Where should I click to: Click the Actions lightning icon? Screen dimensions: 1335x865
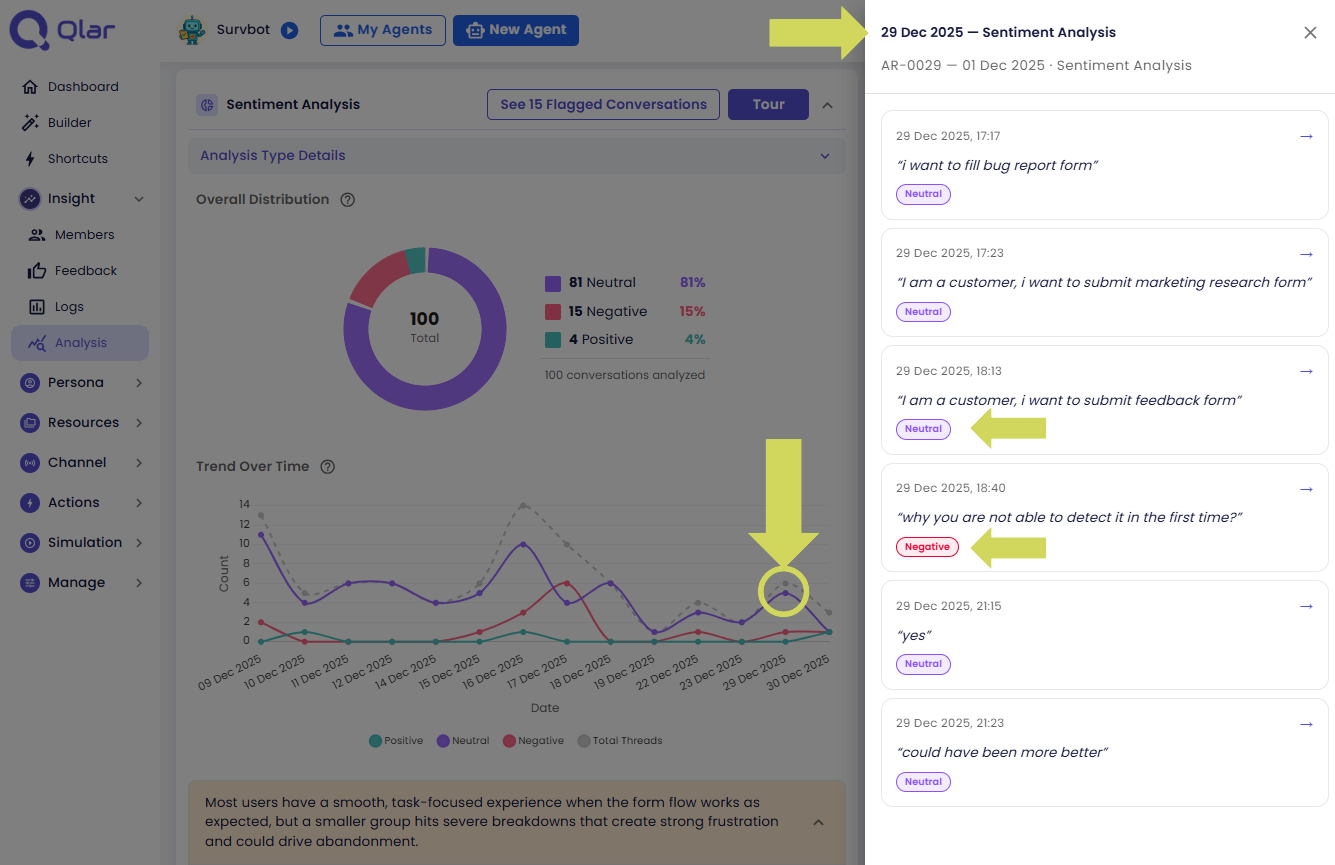30,503
